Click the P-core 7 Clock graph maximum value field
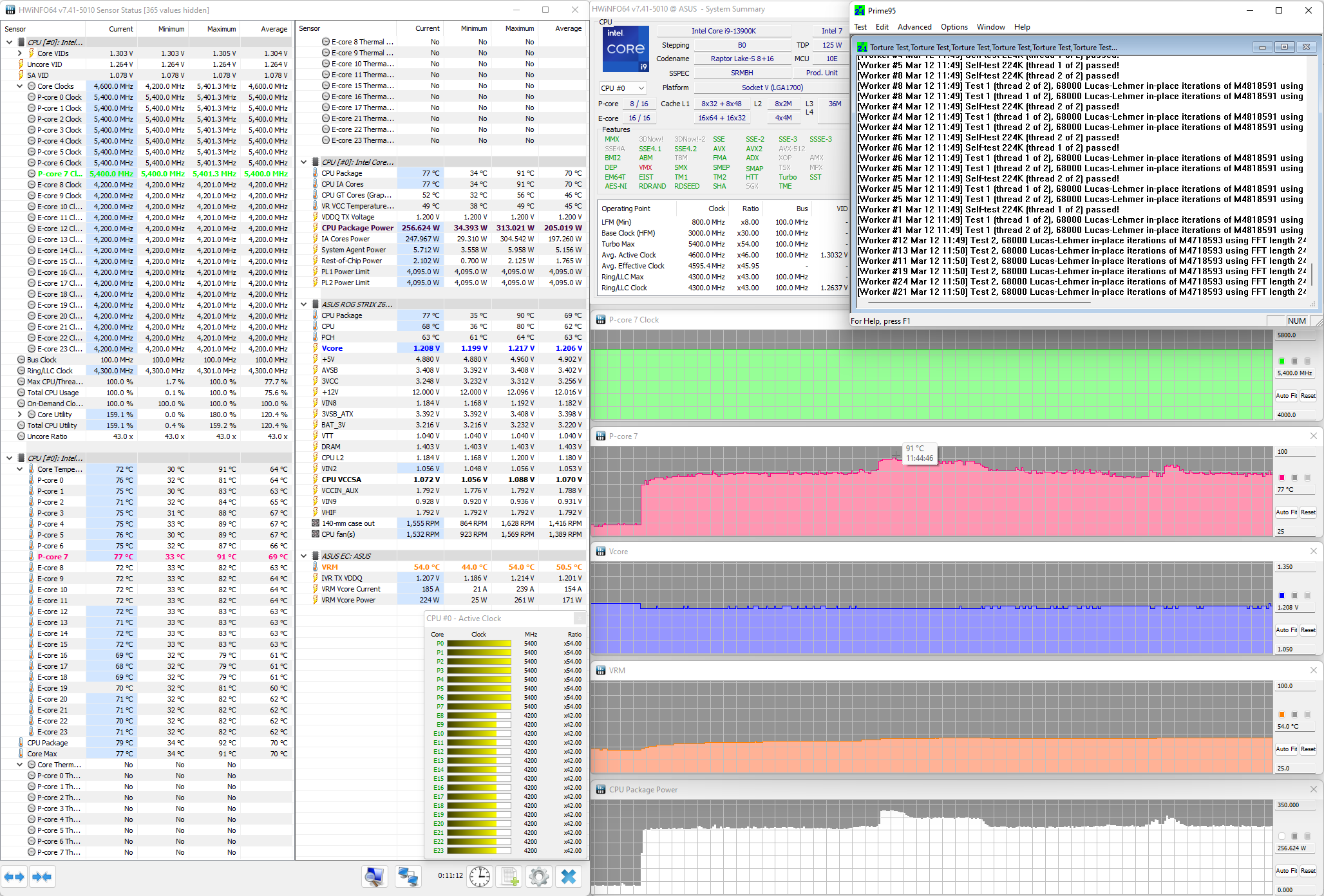Viewport: 1324px width, 896px height. point(1294,335)
